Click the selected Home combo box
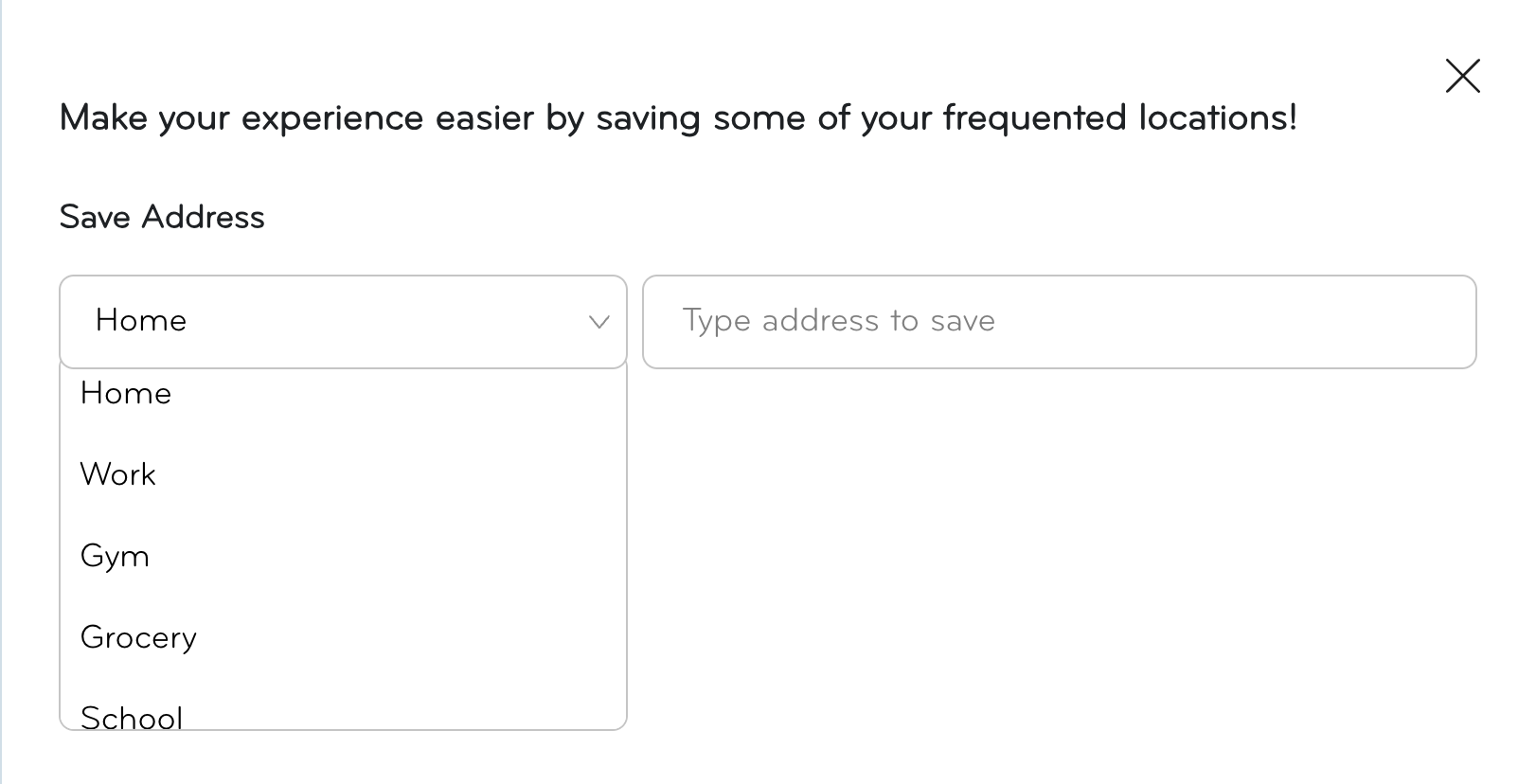Screen dimensions: 1536x784 [342, 321]
